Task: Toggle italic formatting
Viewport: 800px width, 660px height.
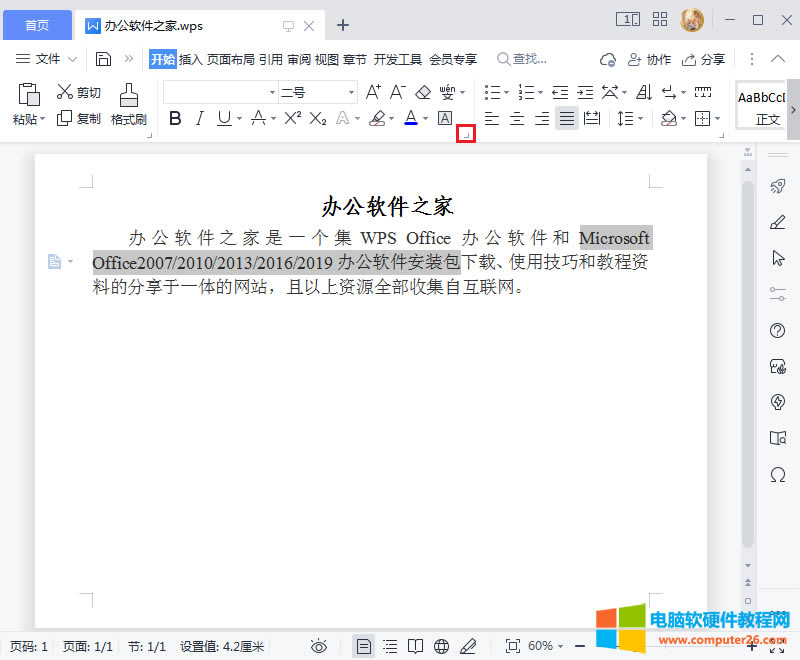Action: 200,118
